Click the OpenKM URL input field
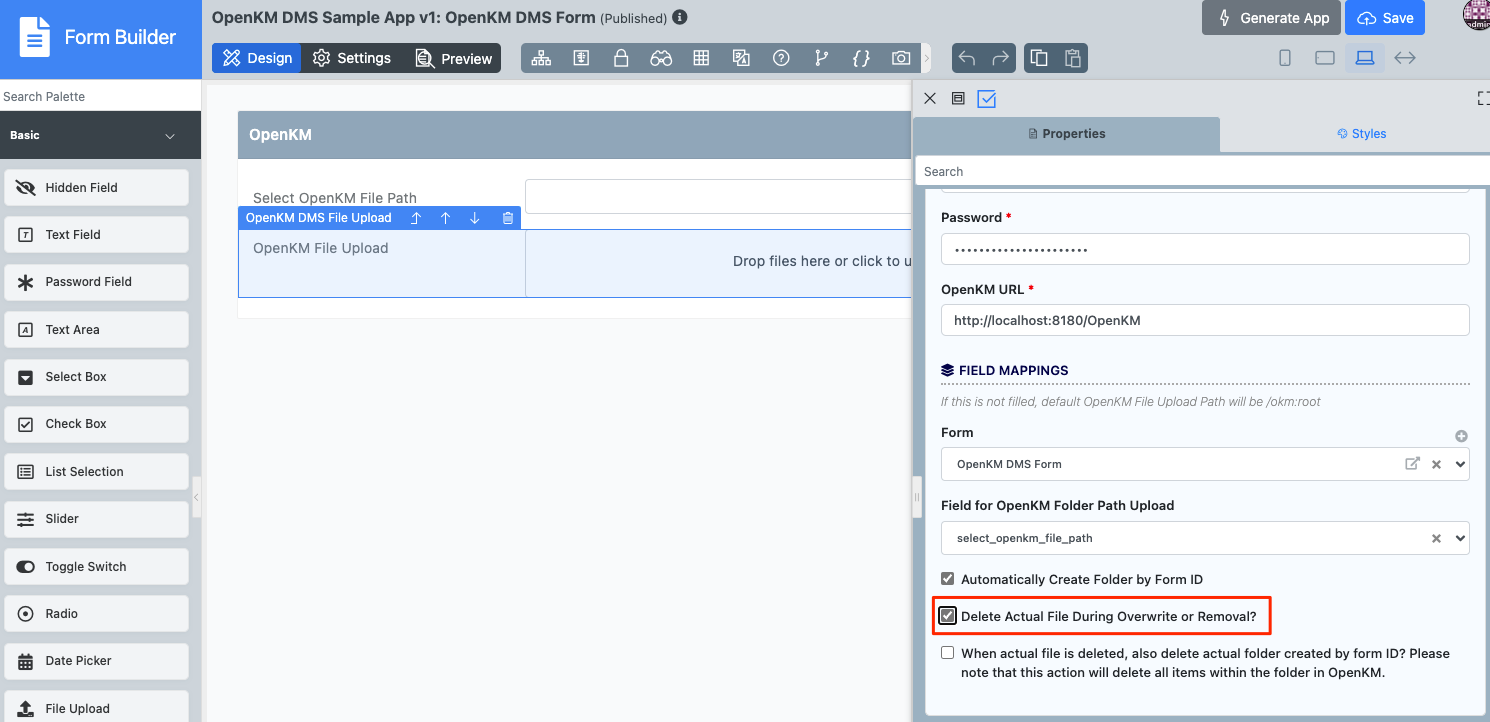The height and width of the screenshot is (722, 1490). (1204, 321)
